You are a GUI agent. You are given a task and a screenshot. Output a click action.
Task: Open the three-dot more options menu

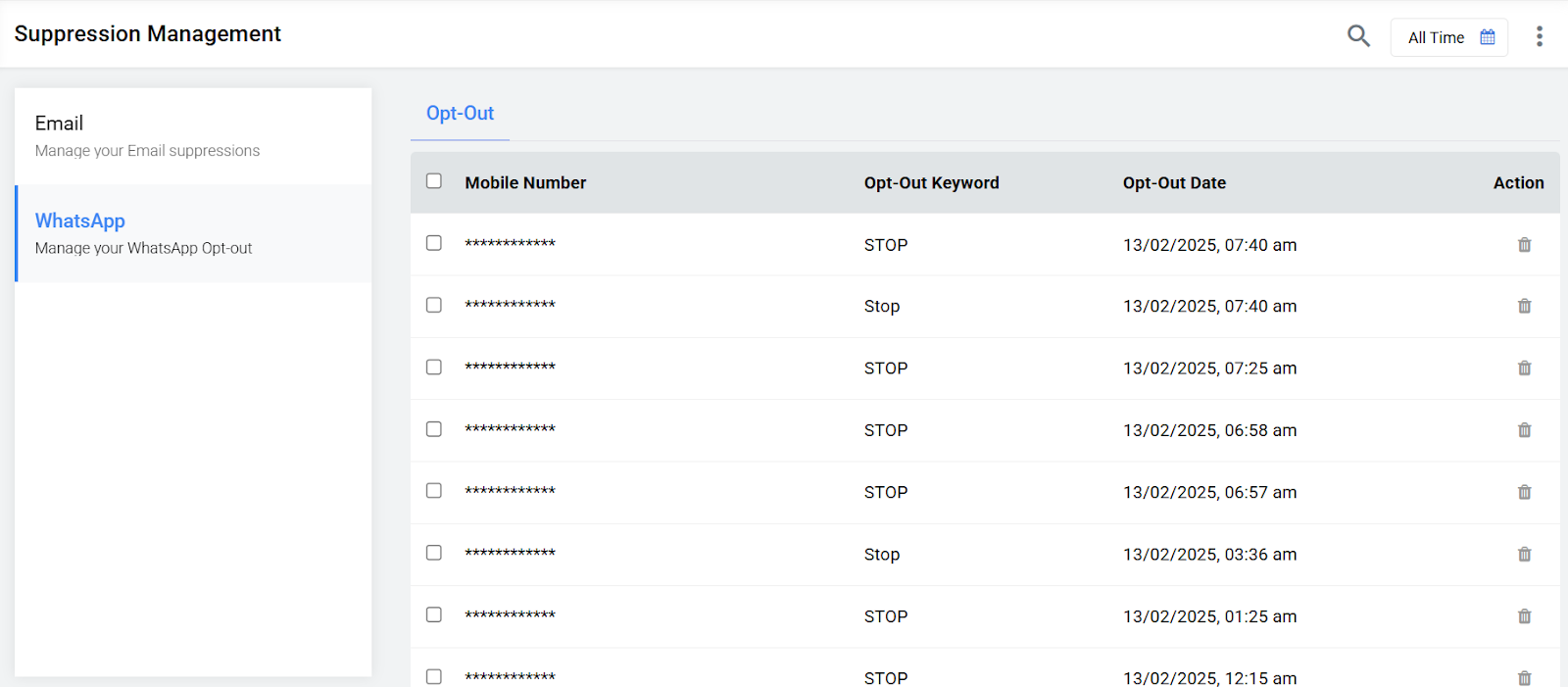click(x=1540, y=36)
